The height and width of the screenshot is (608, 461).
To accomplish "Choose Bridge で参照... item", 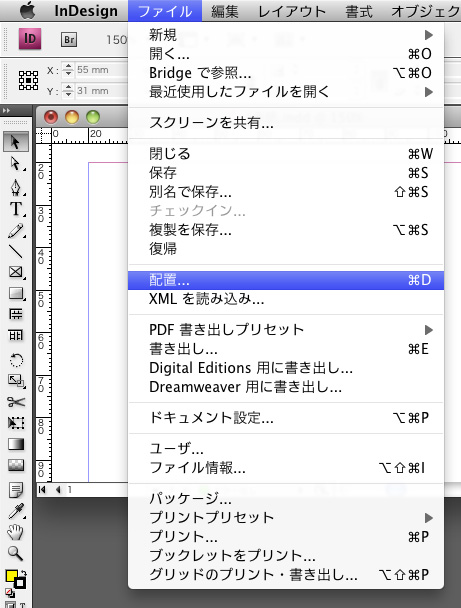I will click(x=286, y=73).
